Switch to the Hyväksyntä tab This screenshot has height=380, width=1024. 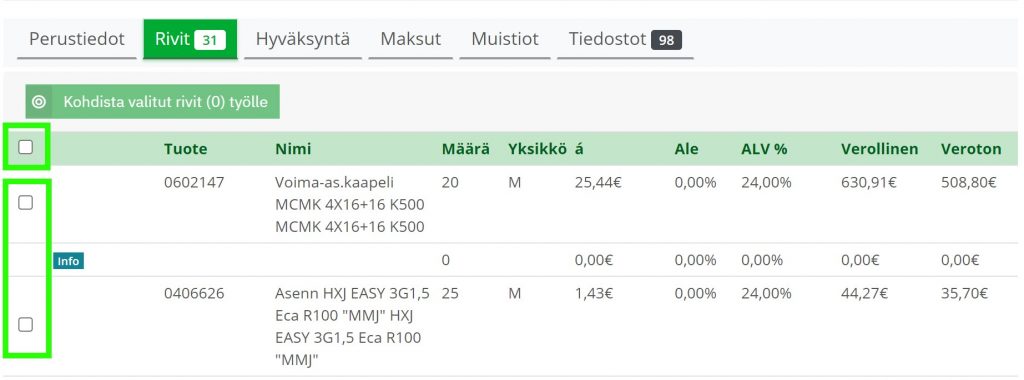[303, 39]
